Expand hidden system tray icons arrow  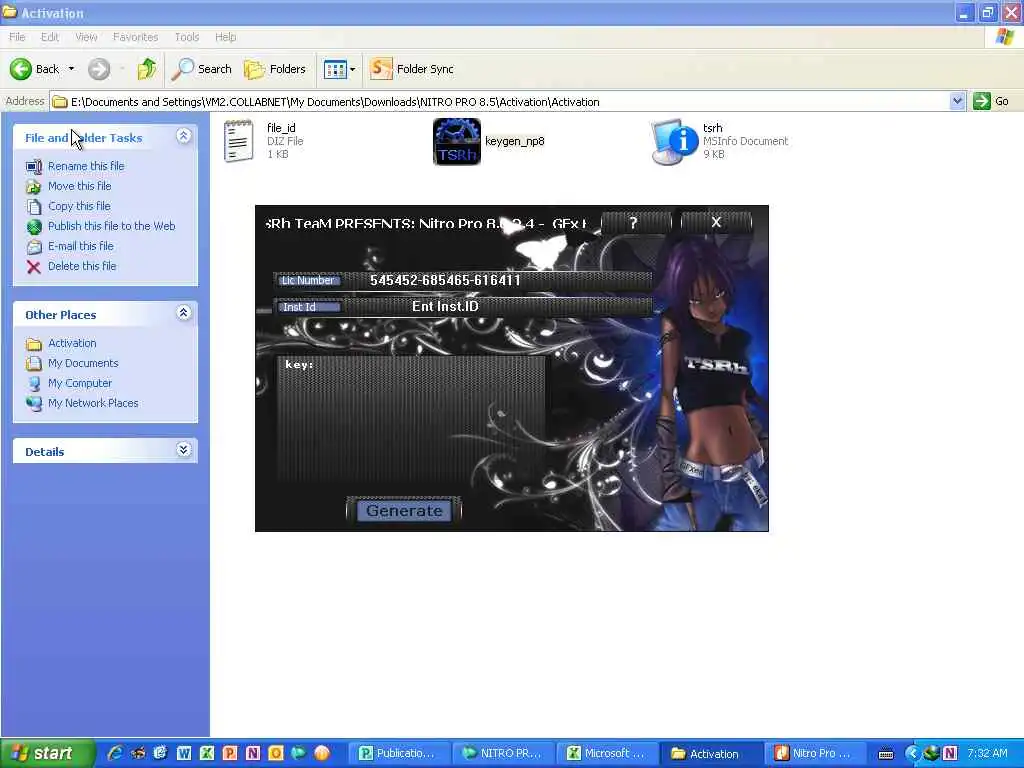[912, 753]
